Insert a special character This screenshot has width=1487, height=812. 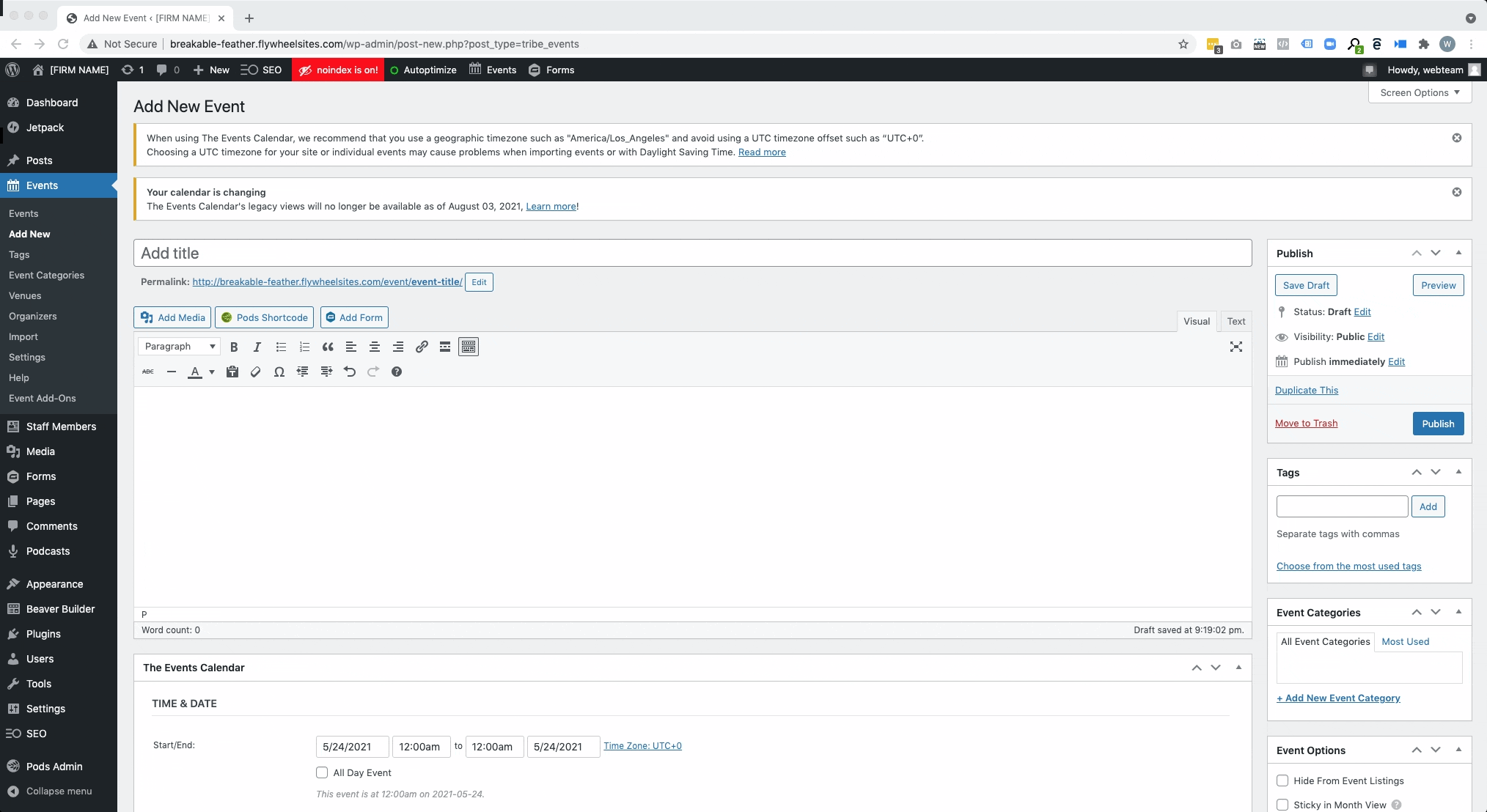tap(279, 372)
